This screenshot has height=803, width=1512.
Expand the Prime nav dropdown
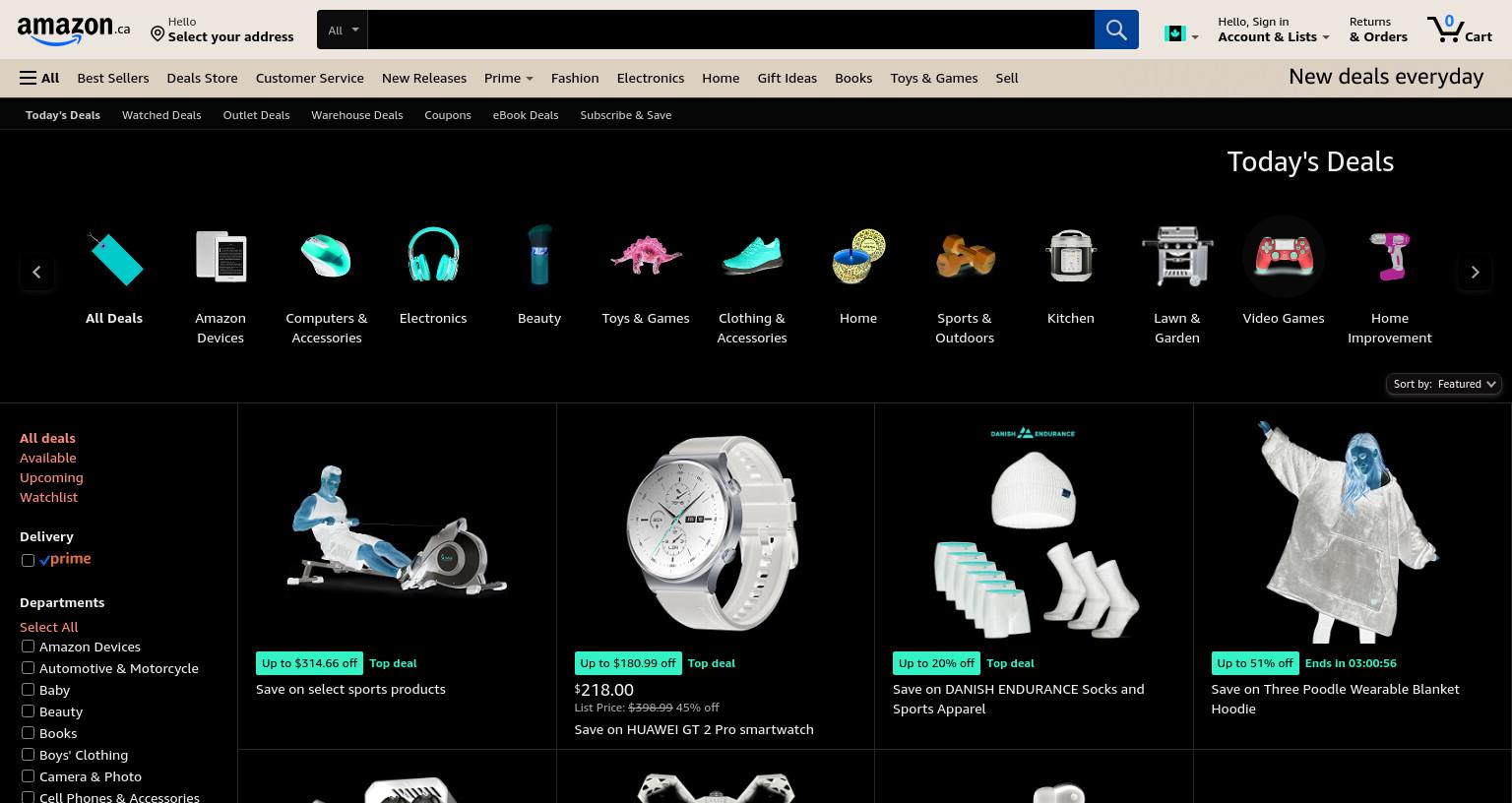(508, 78)
